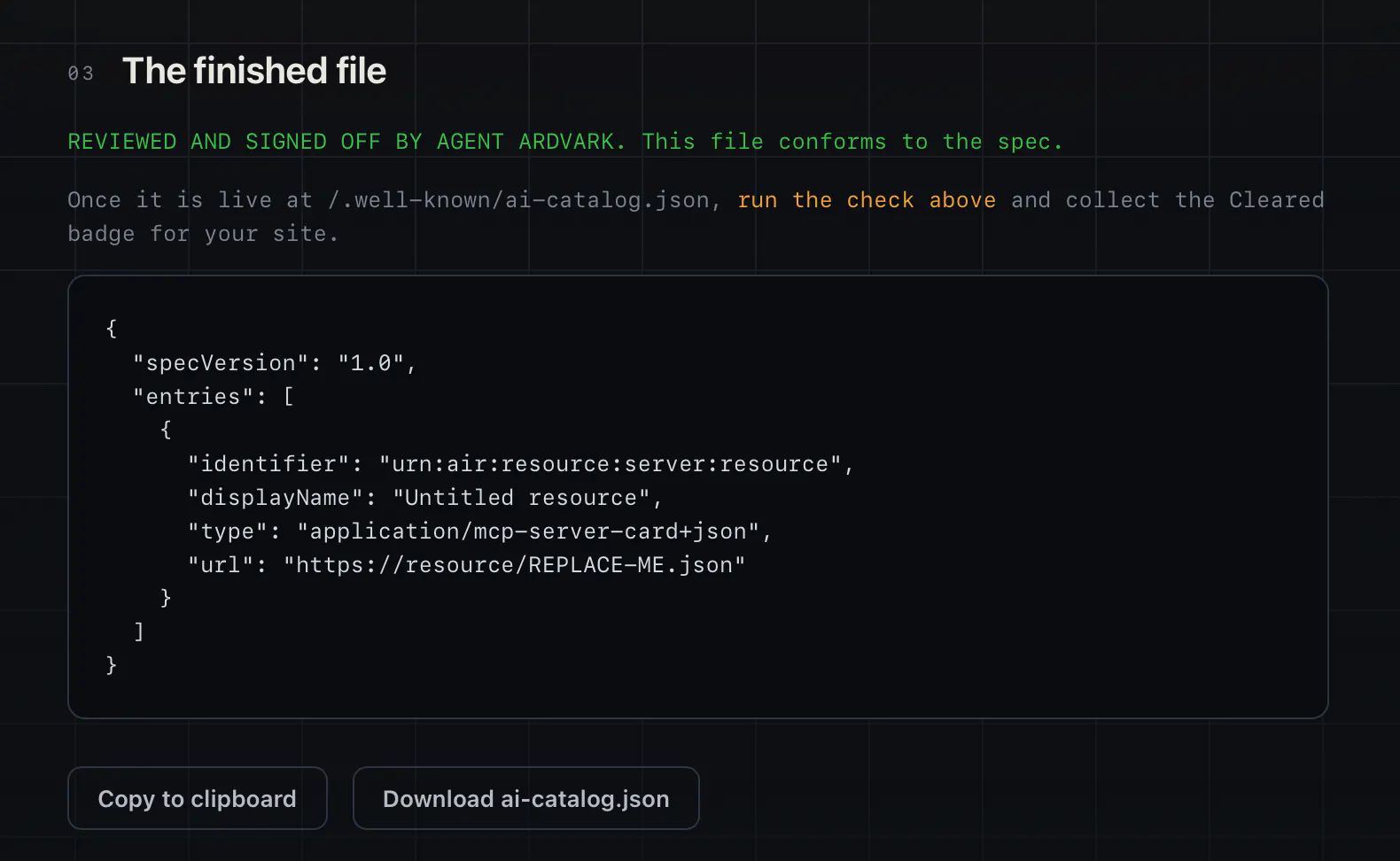
Task: Click the /.well-known/ai-catalog.json path text
Action: click(x=518, y=200)
